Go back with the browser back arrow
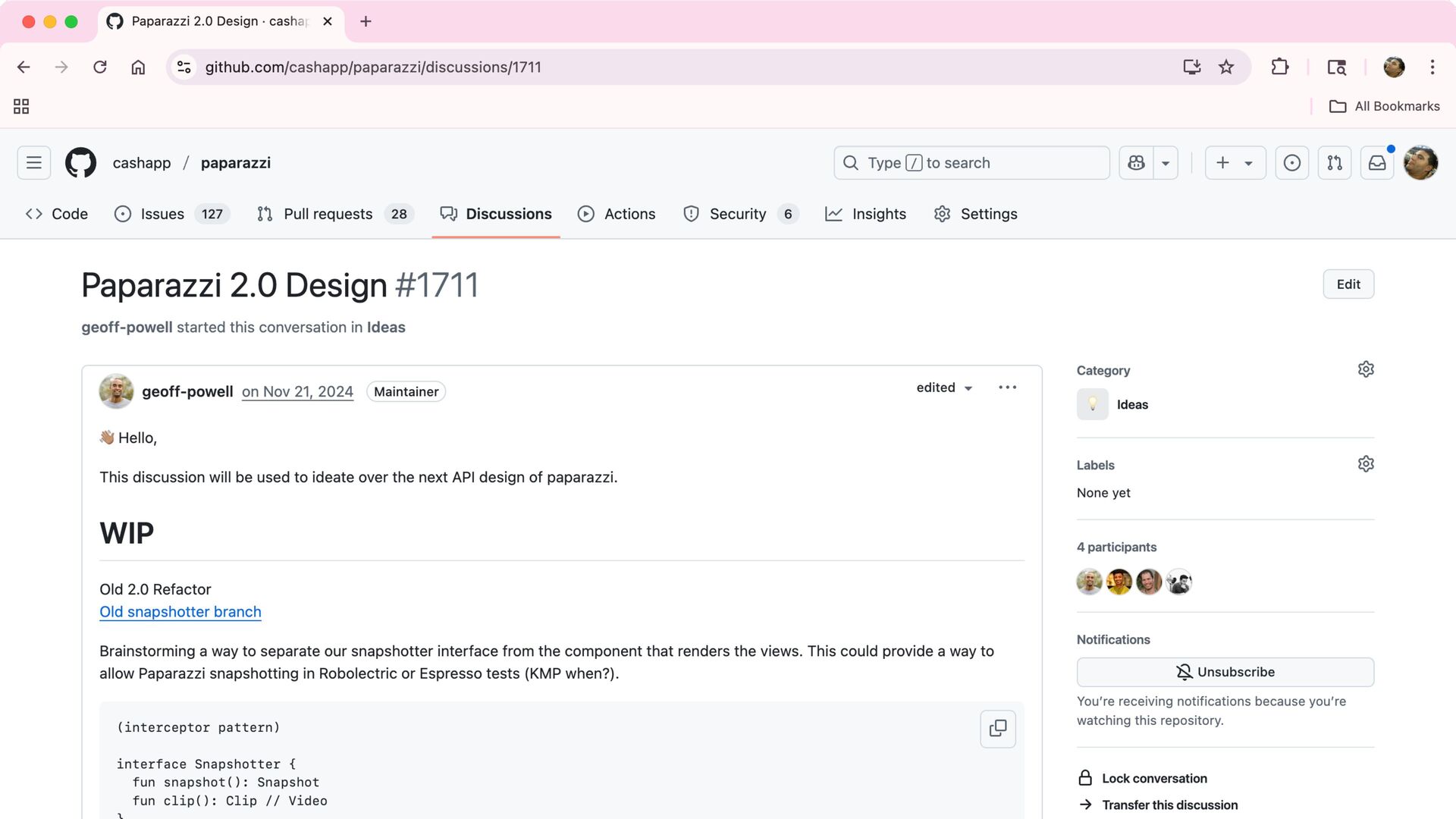1456x819 pixels. (x=24, y=67)
